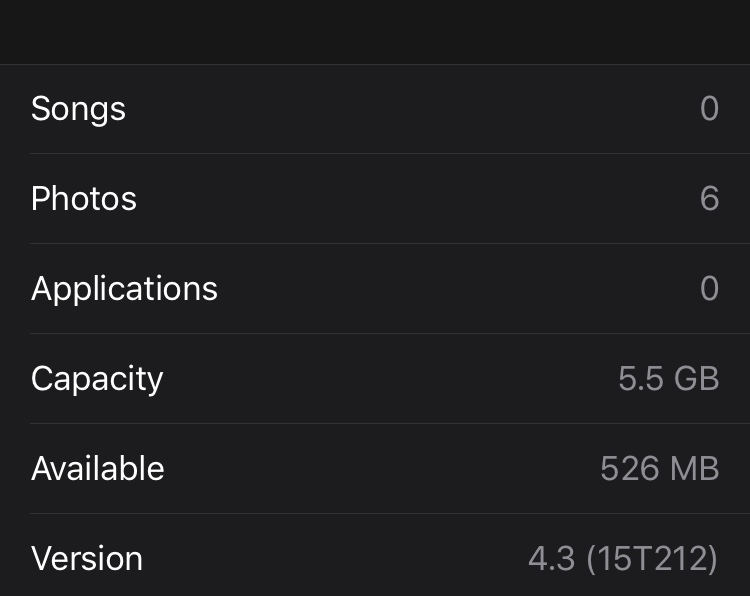Click the dark header bar above Songs
750x596 pixels.
coord(375,32)
